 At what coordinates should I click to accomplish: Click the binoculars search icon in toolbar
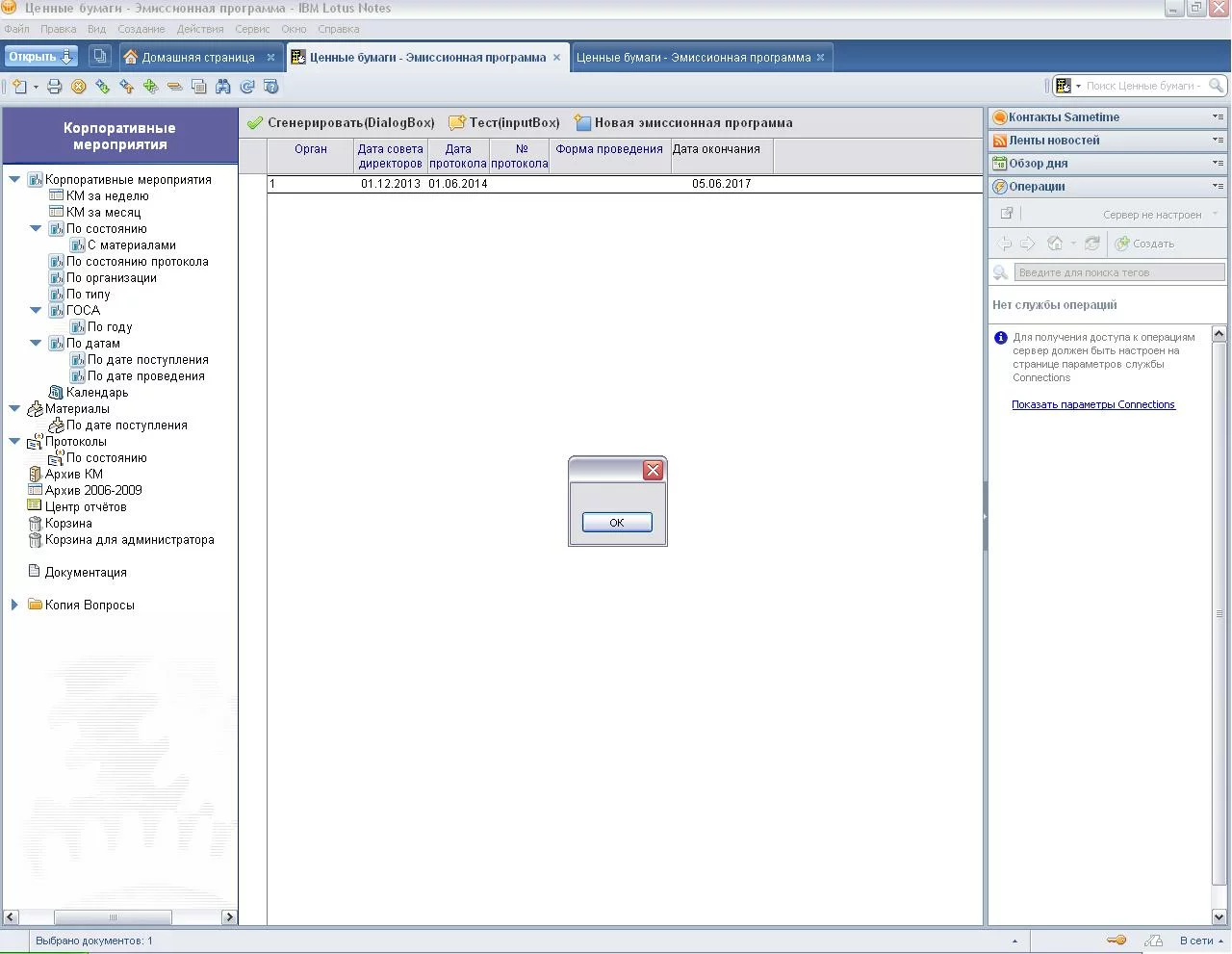(223, 87)
